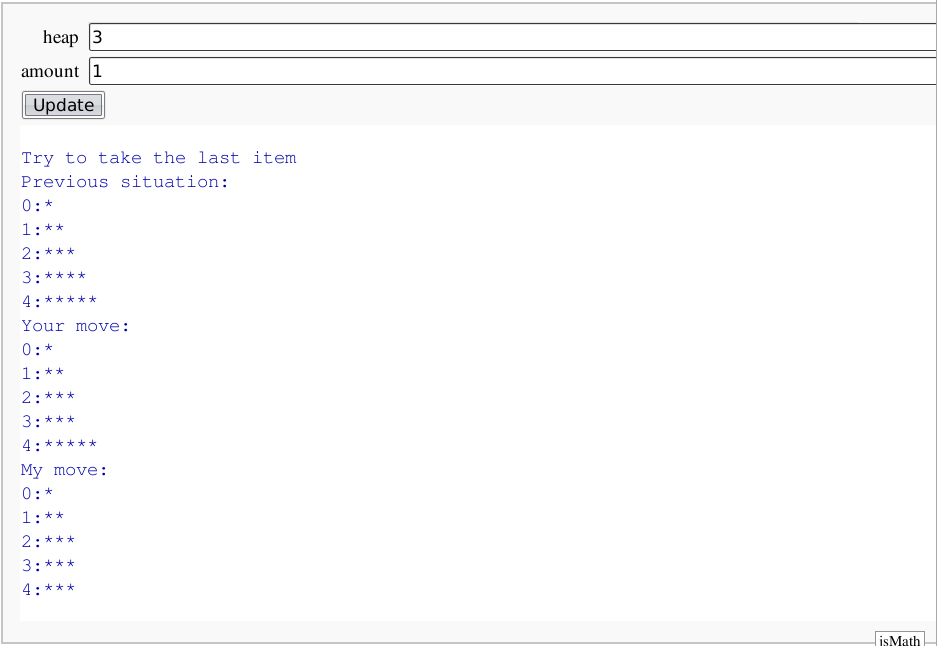This screenshot has width=942, height=646.
Task: Click the 'heap' field label
Action: click(60, 37)
